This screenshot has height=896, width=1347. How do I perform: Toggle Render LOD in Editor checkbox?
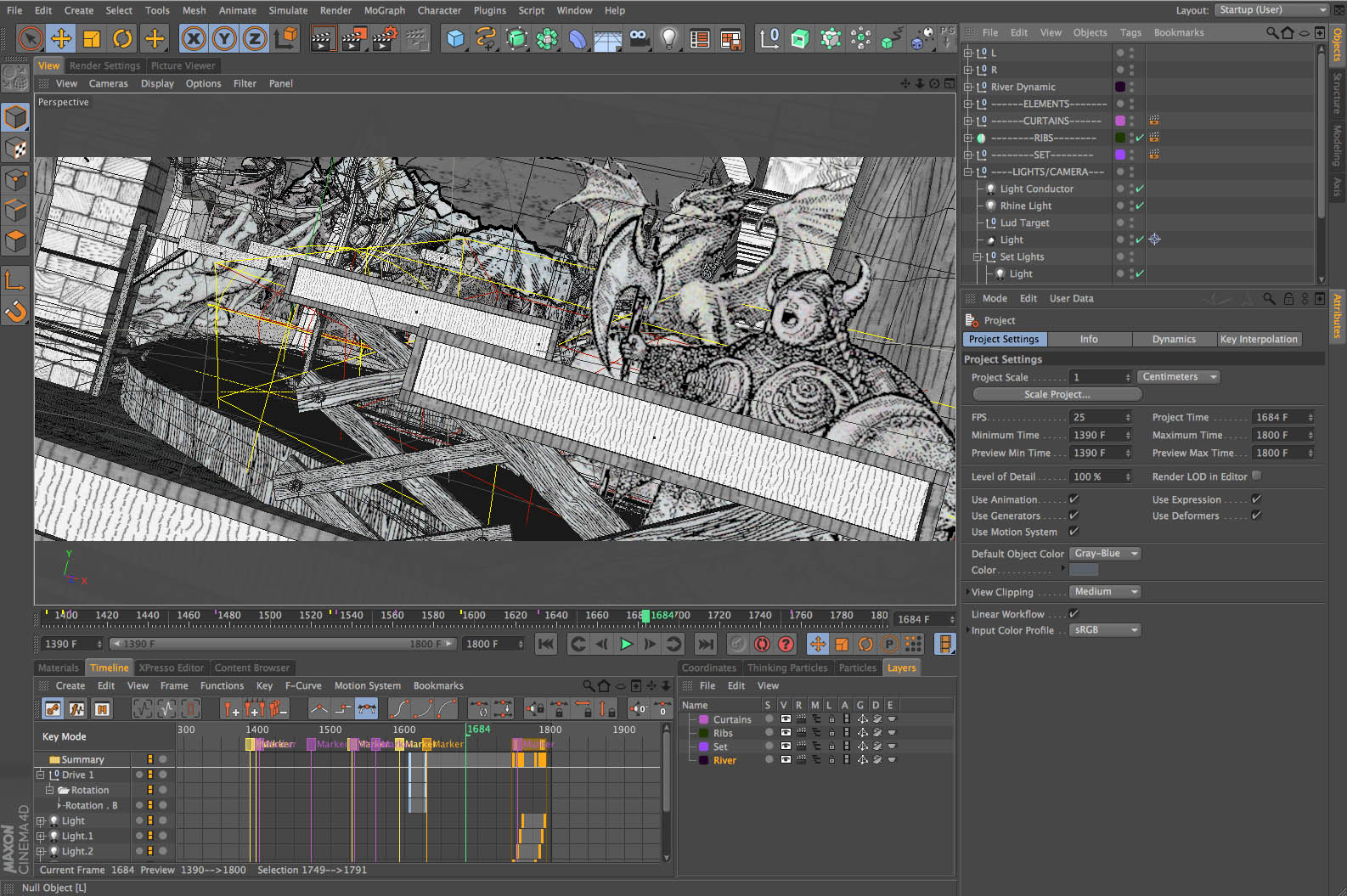(x=1257, y=476)
